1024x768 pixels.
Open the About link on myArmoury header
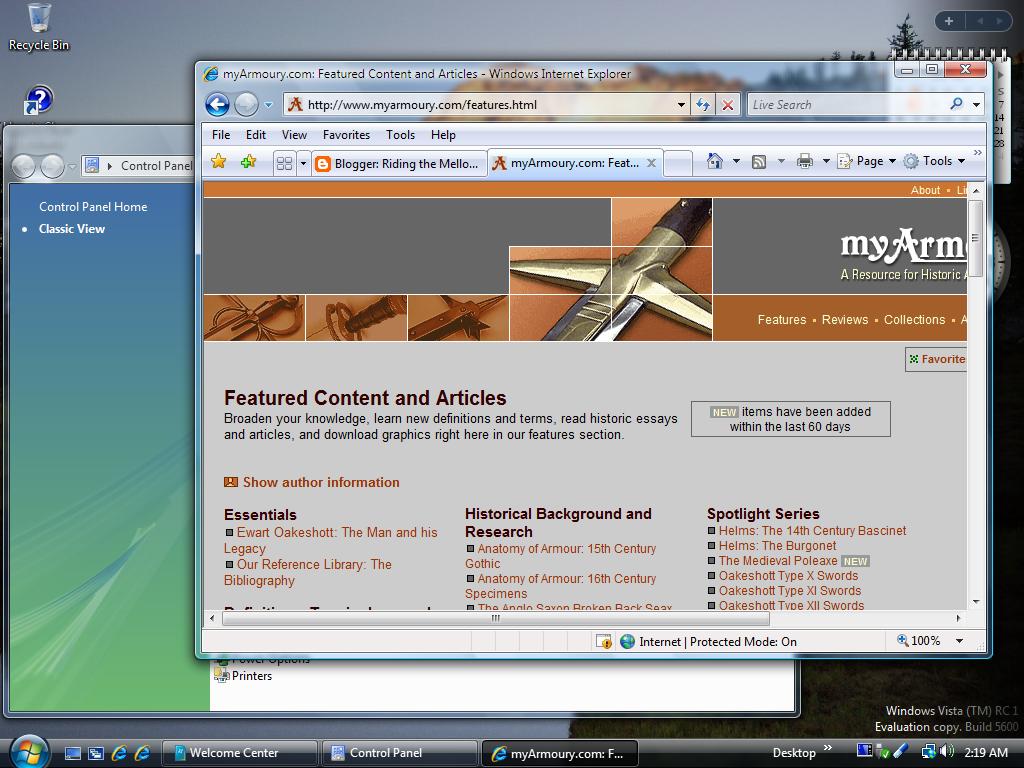tap(925, 190)
